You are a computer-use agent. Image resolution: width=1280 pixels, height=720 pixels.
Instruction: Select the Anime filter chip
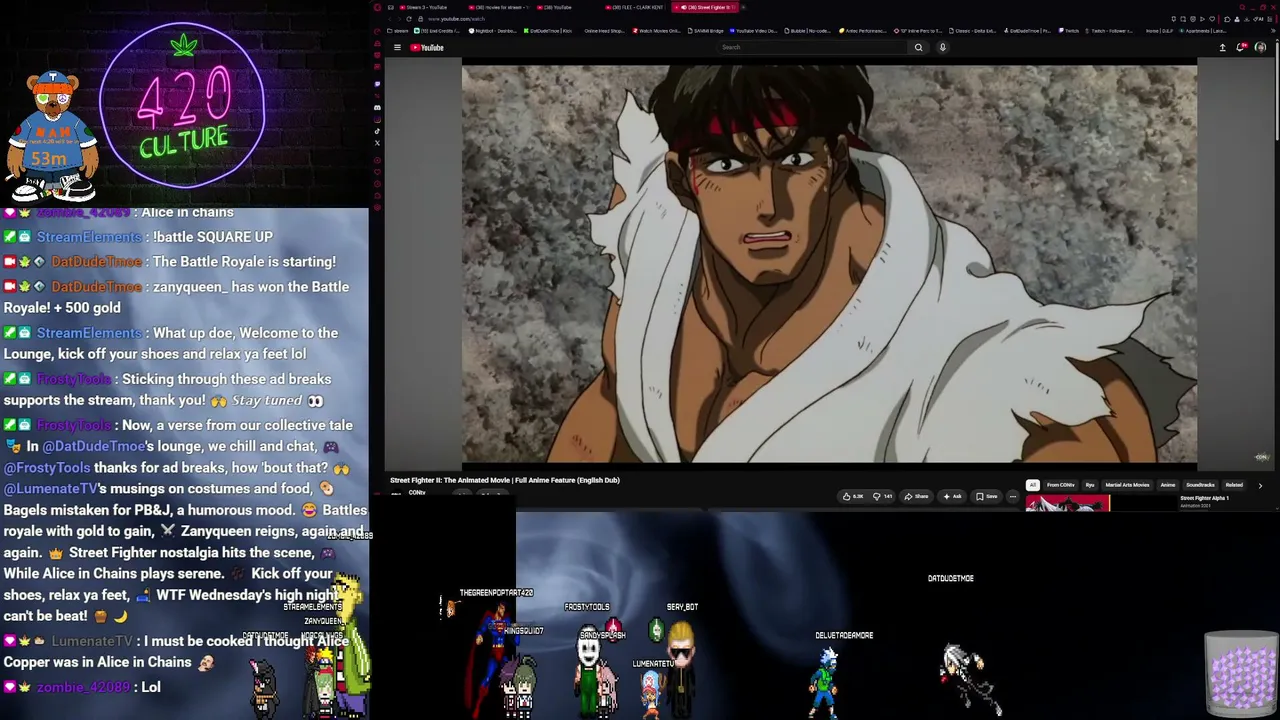click(x=1167, y=485)
